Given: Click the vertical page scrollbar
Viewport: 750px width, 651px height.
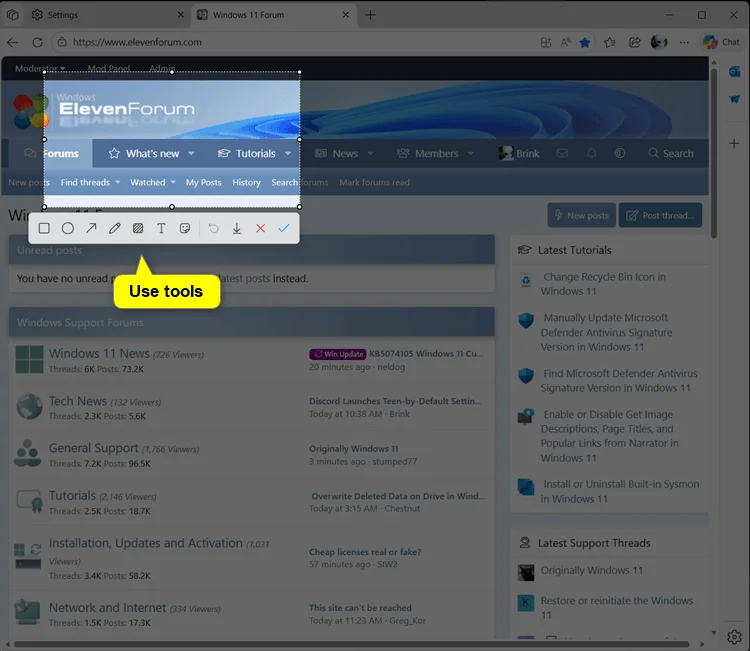Looking at the screenshot, I should click(x=714, y=153).
